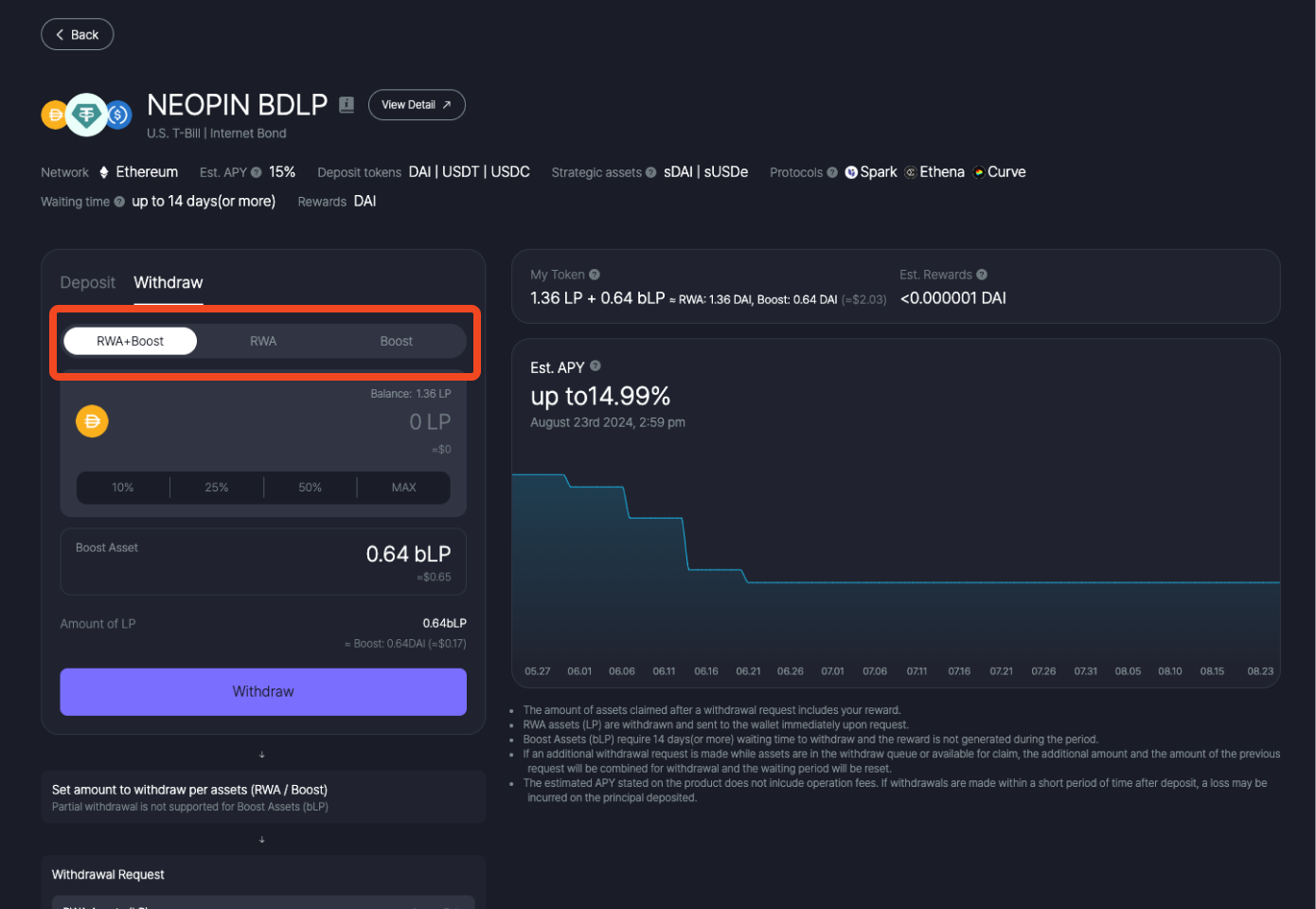Click the Est. Rewards help icon
Viewport: 1316px width, 909px height.
point(982,275)
